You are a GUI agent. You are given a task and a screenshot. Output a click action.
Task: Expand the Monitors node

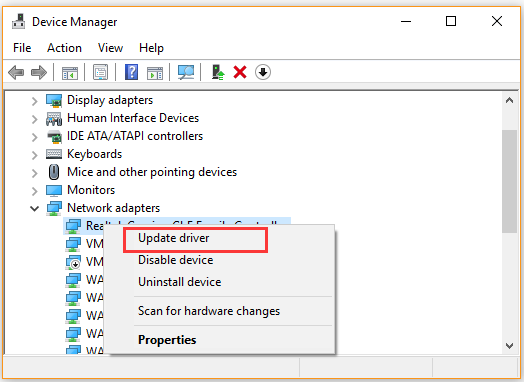(34, 191)
